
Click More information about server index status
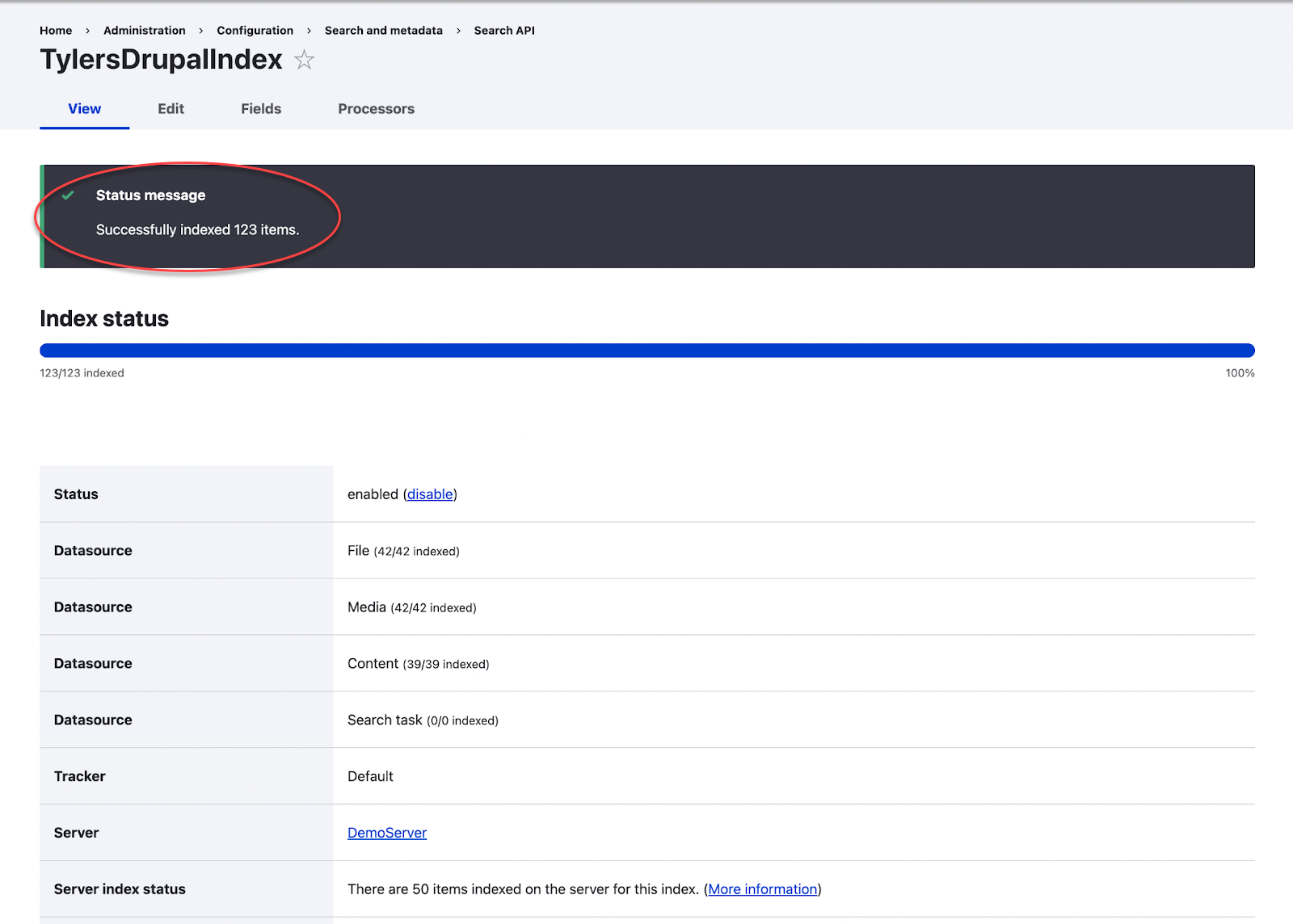(x=761, y=888)
